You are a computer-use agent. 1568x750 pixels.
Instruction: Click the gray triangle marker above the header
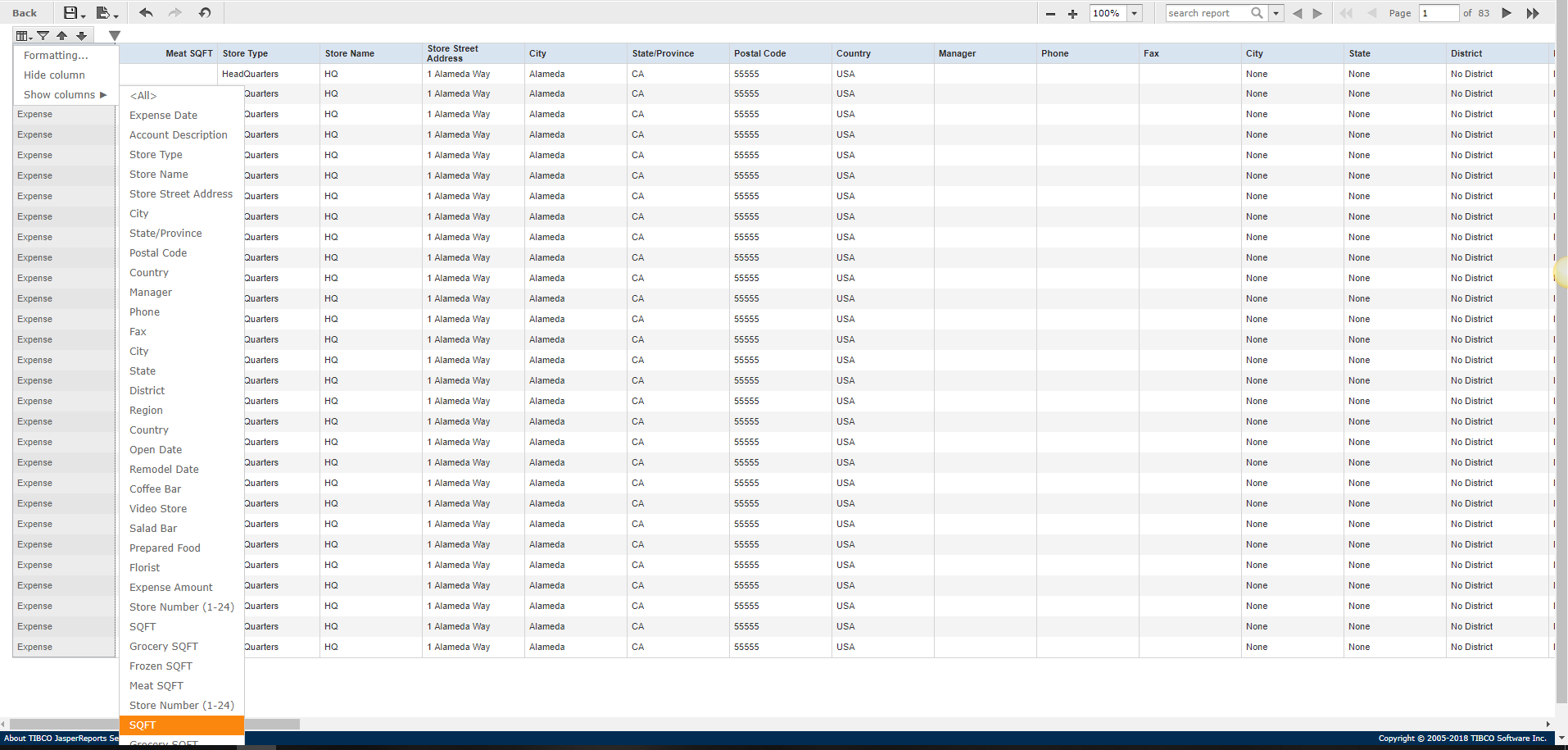115,36
